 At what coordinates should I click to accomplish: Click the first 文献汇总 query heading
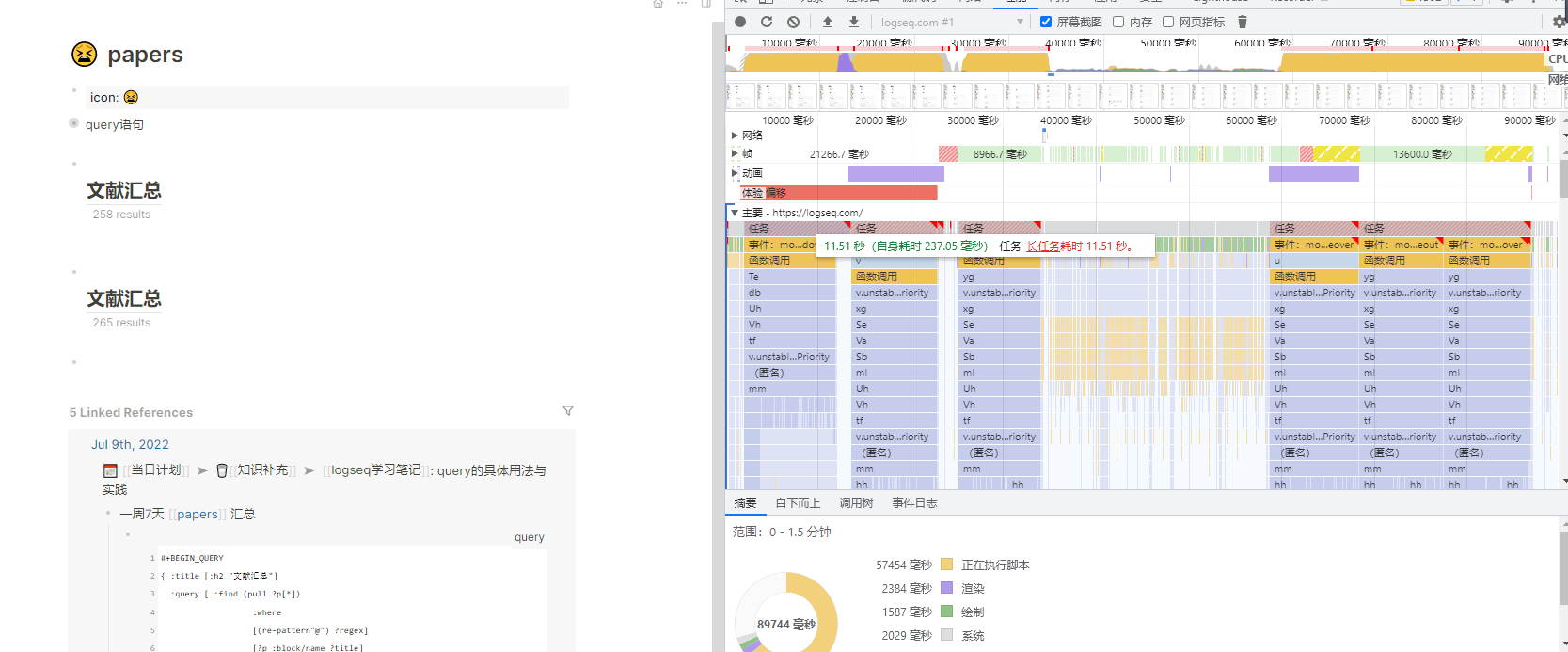(124, 190)
